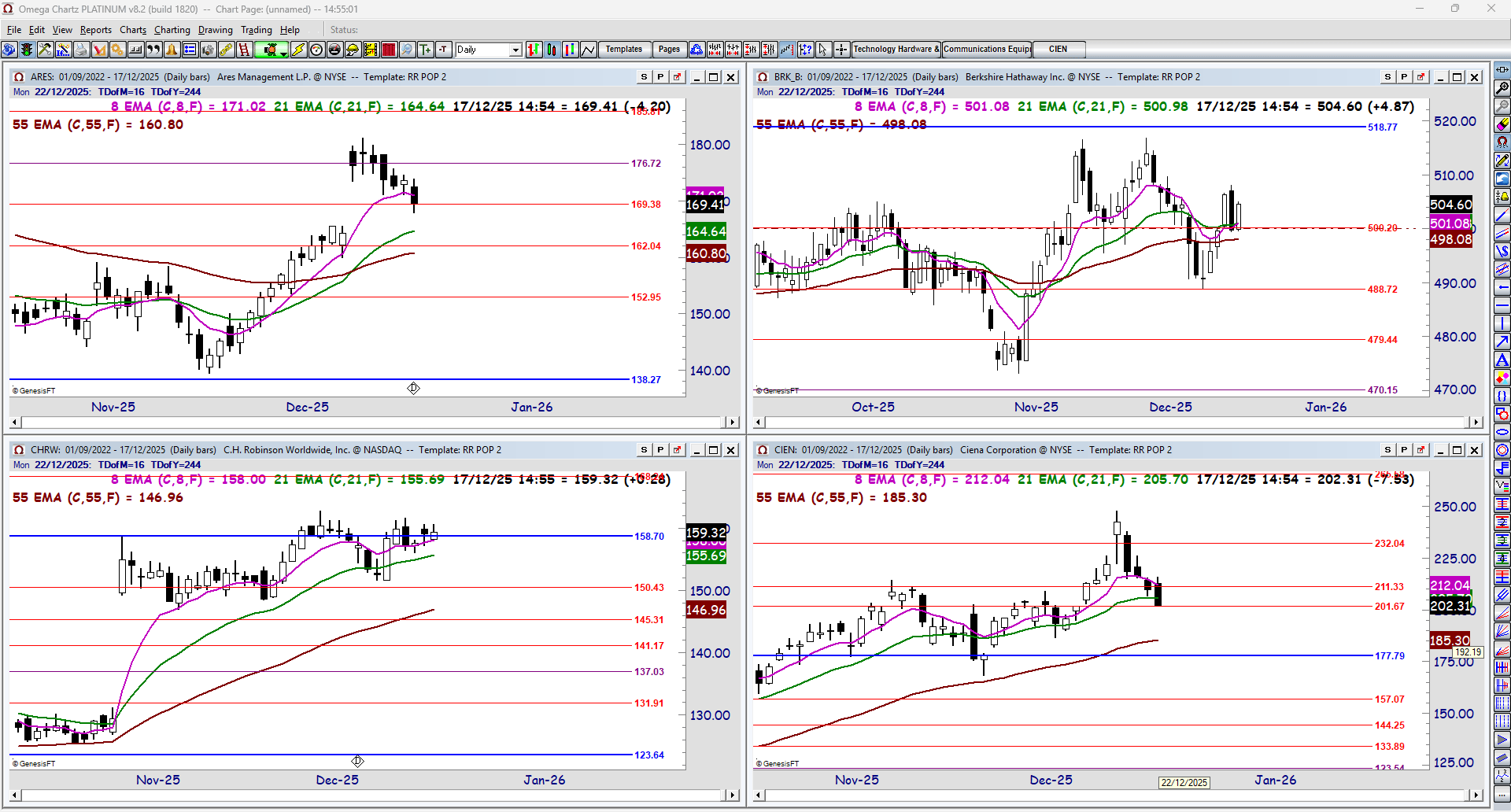
Task: Click the red ladder icon
Action: point(244,50)
